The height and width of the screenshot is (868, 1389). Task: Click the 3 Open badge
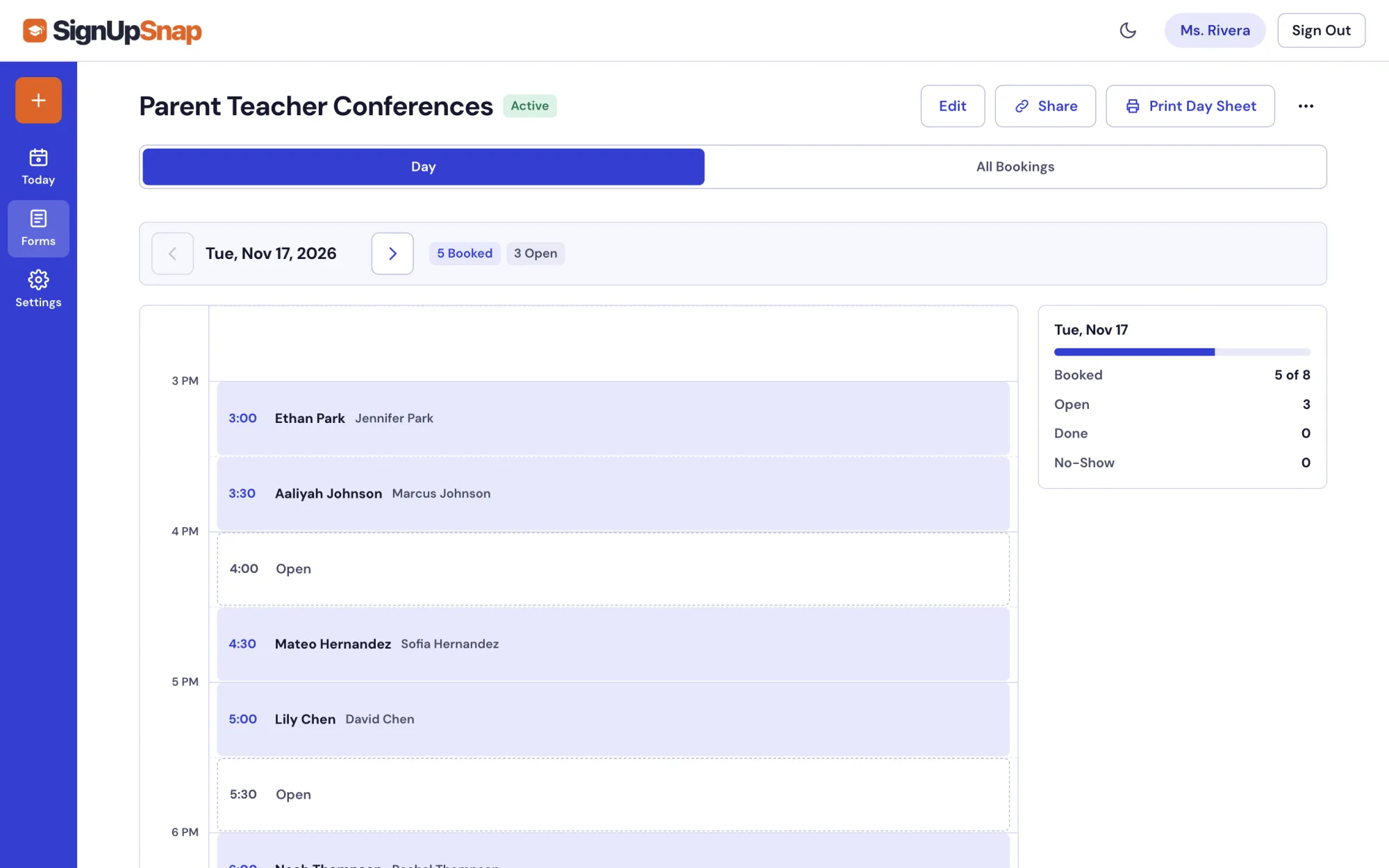pos(535,253)
